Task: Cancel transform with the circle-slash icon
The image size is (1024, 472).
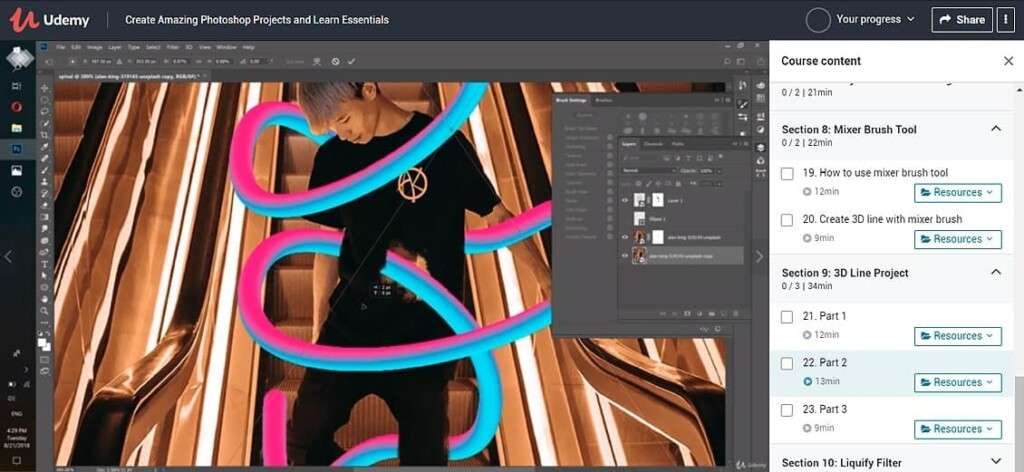Action: pos(335,61)
